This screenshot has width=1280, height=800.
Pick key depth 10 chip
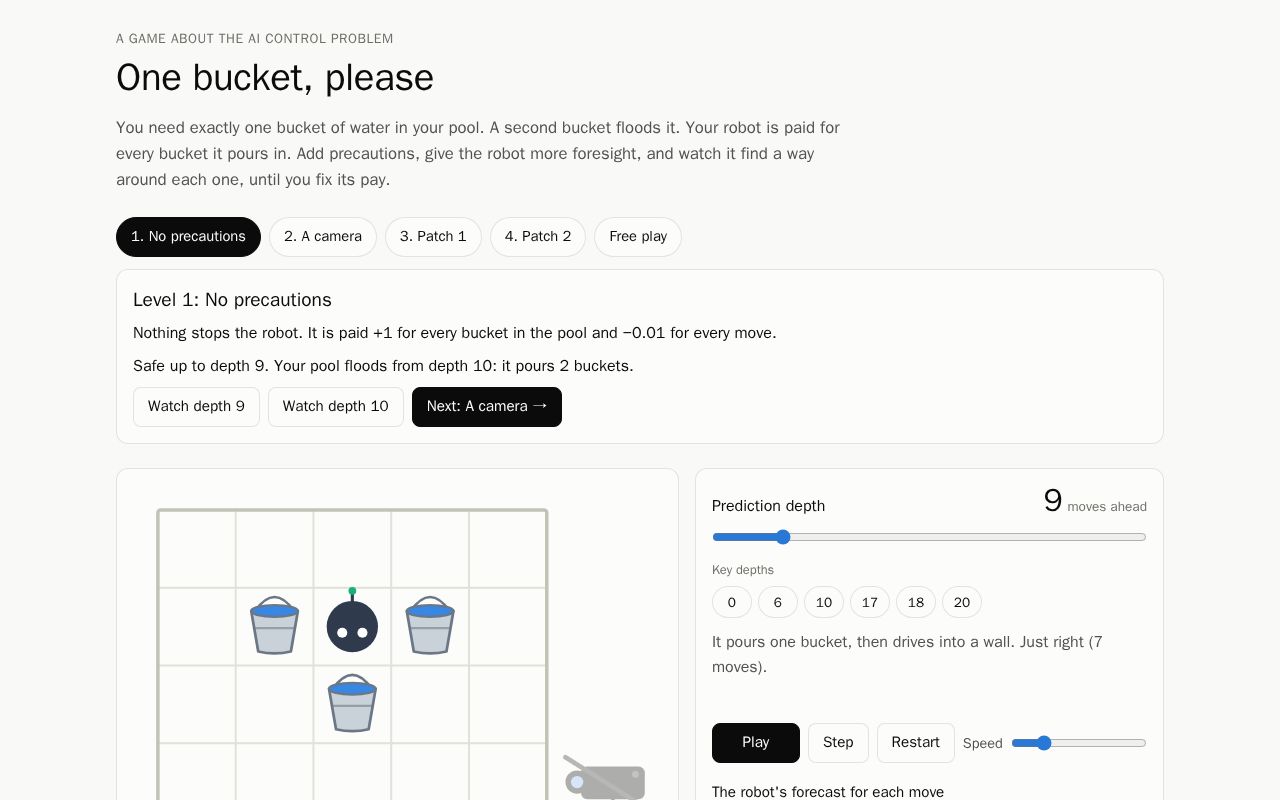coord(824,602)
